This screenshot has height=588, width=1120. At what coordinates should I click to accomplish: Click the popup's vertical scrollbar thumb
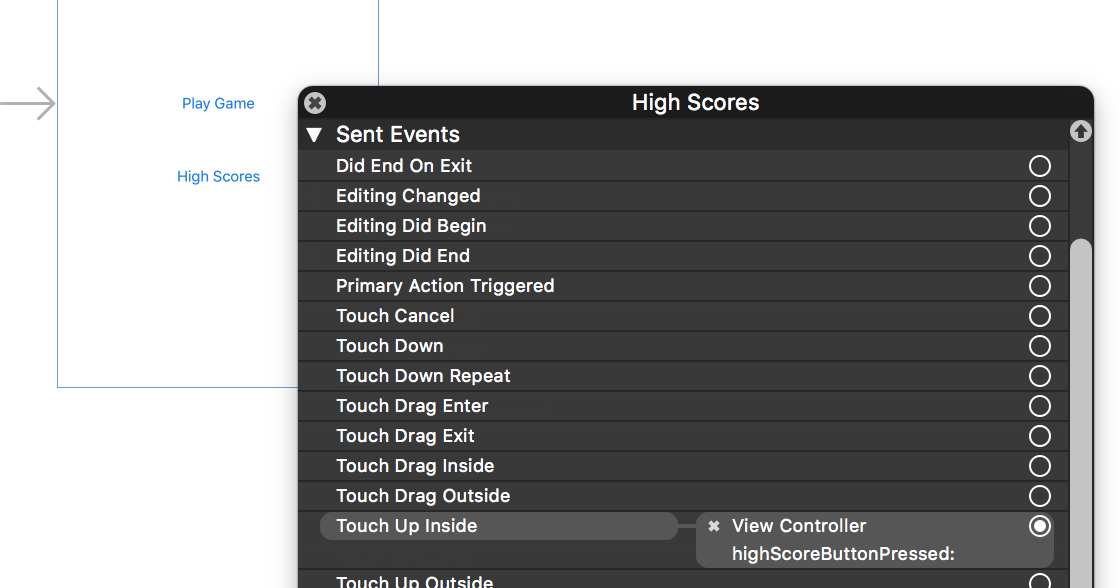pyautogui.click(x=1081, y=400)
